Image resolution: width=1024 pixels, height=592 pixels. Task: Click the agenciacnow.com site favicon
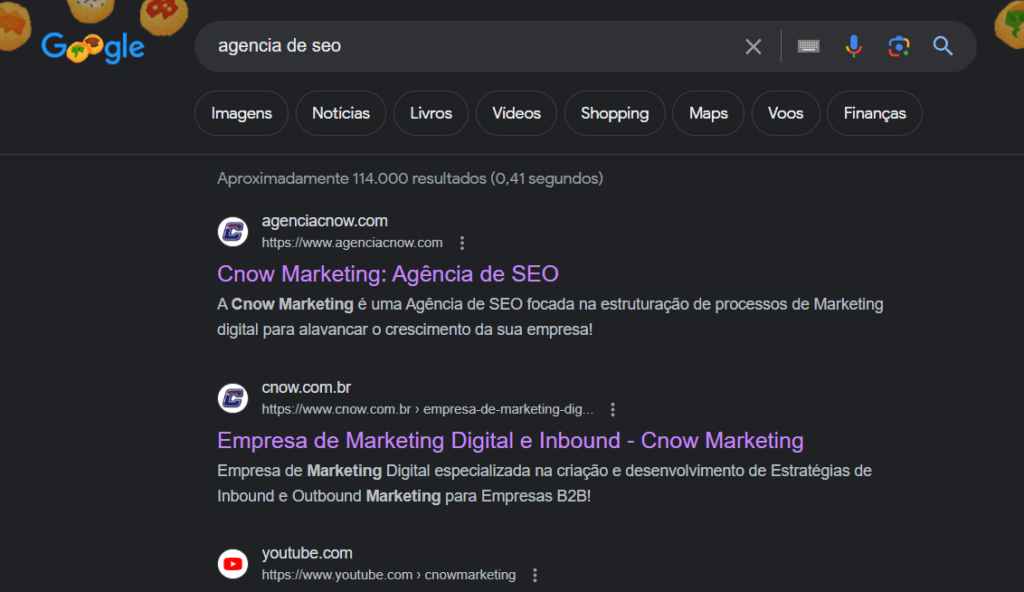(x=232, y=231)
